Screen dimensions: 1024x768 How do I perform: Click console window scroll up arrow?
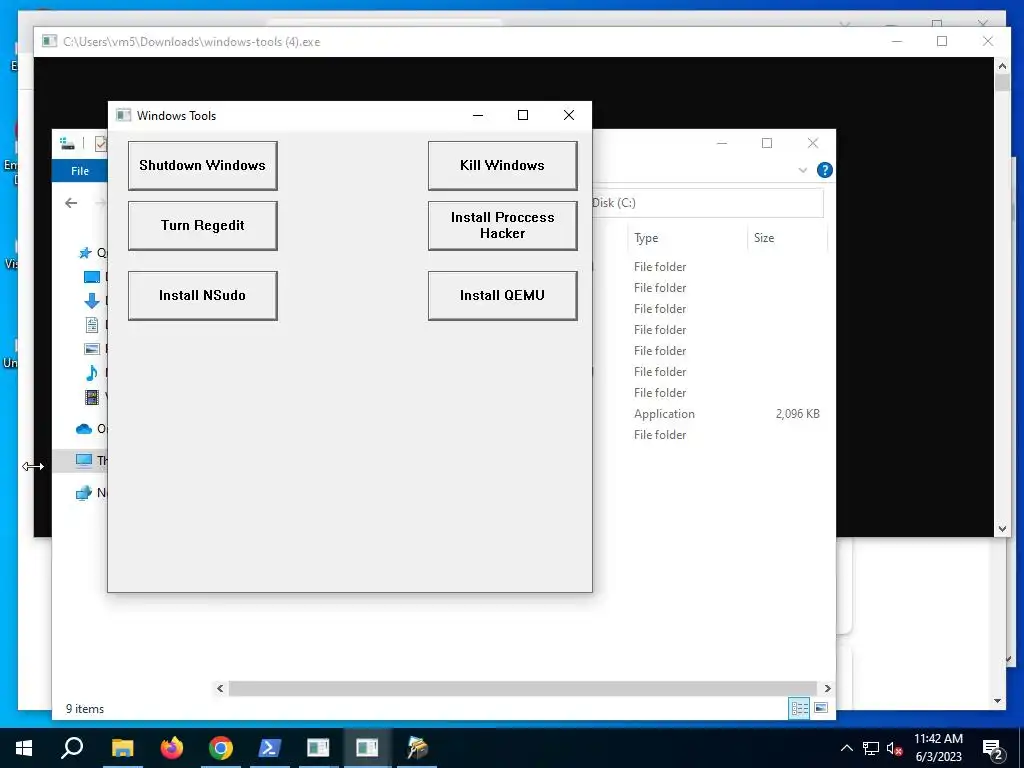[x=1002, y=65]
